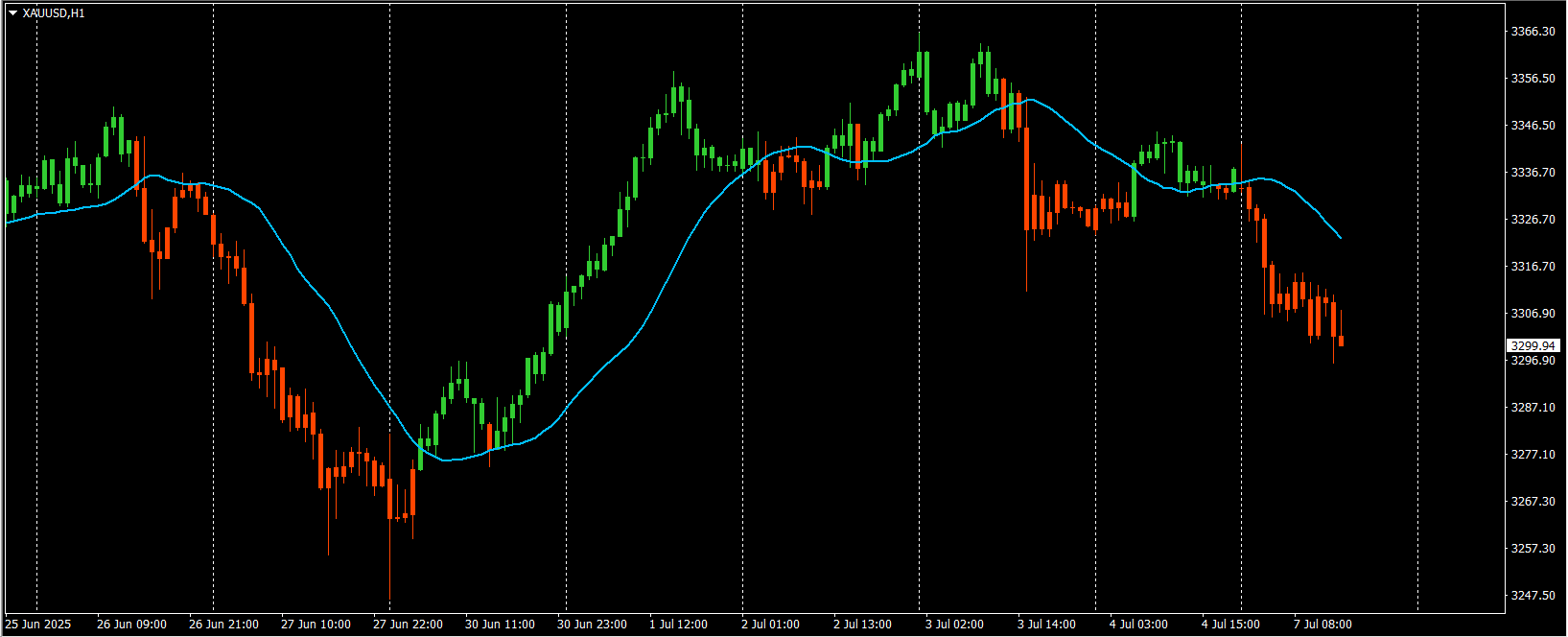This screenshot has width=1568, height=637.
Task: Click the 2 Jul 01:00 time label
Action: [770, 625]
